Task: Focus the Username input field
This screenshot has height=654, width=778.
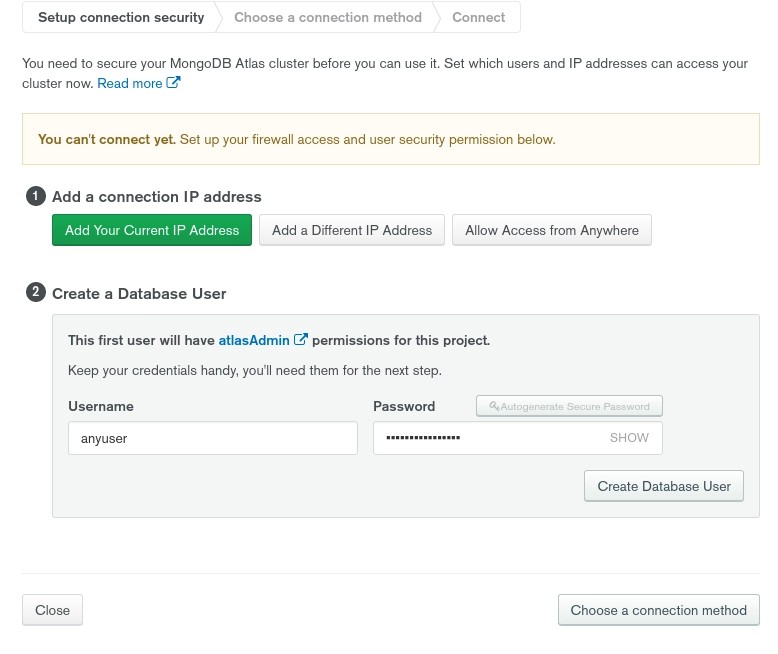Action: click(x=213, y=438)
